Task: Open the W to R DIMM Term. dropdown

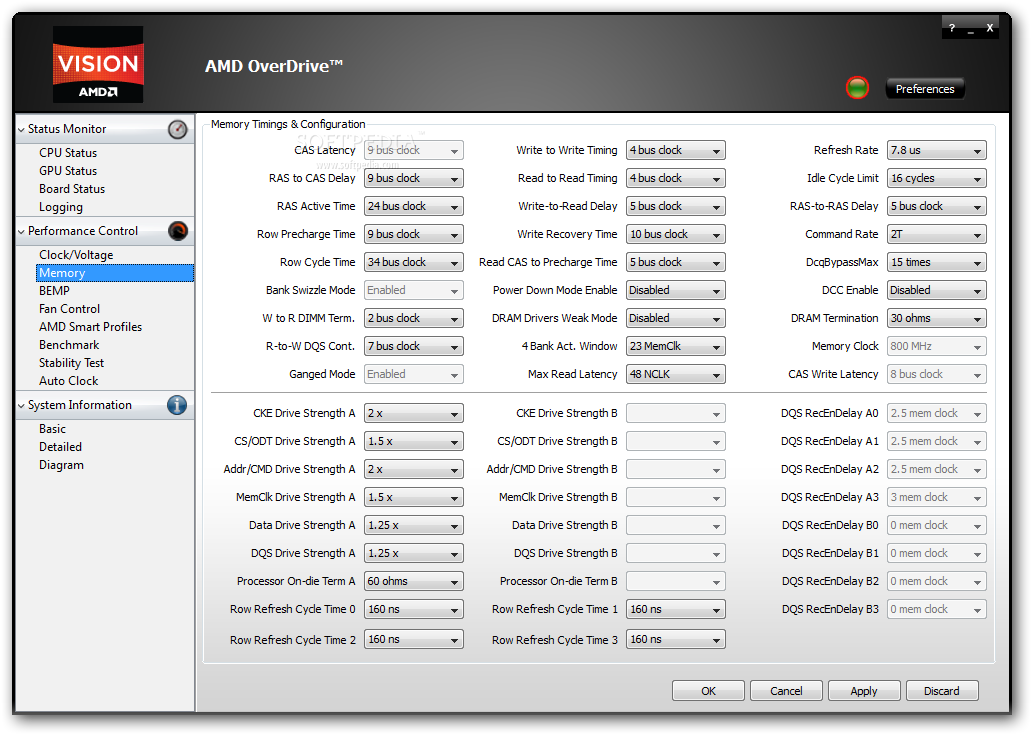Action: [x=413, y=318]
